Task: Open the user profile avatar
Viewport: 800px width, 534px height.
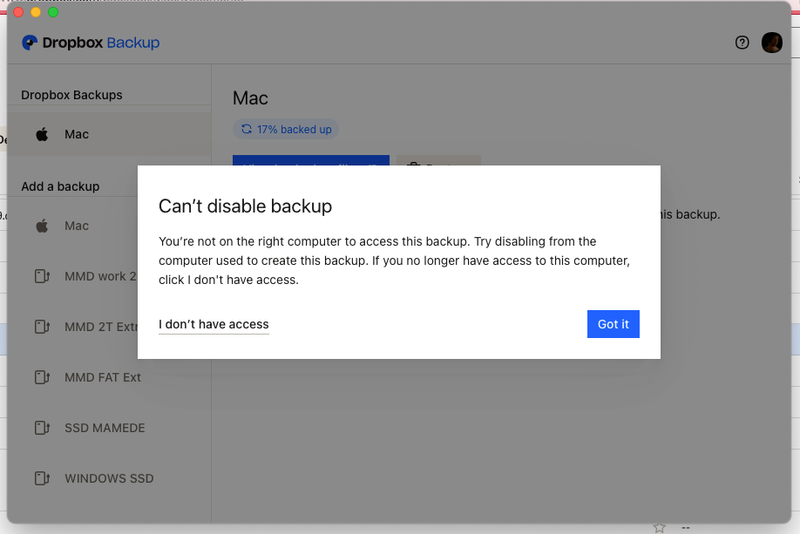Action: coord(771,43)
